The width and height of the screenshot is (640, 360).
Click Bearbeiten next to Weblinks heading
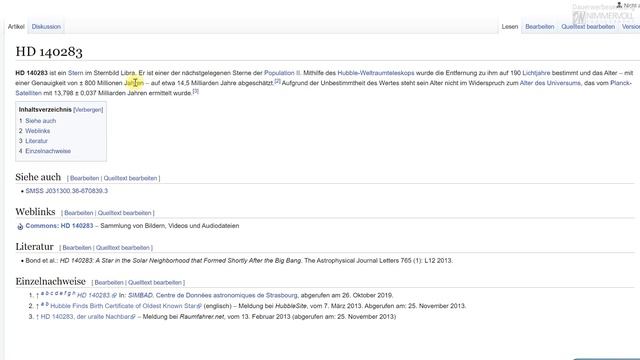point(79,213)
